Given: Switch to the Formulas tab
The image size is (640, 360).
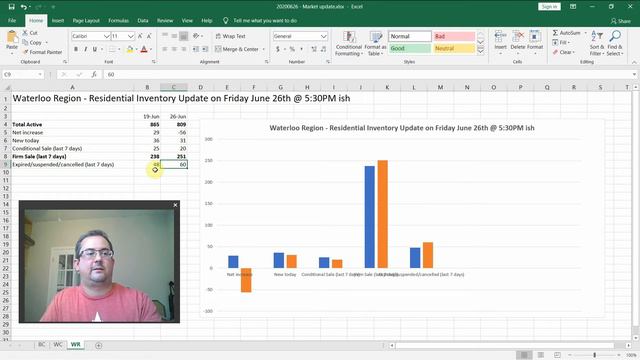Looking at the screenshot, I should [118, 20].
